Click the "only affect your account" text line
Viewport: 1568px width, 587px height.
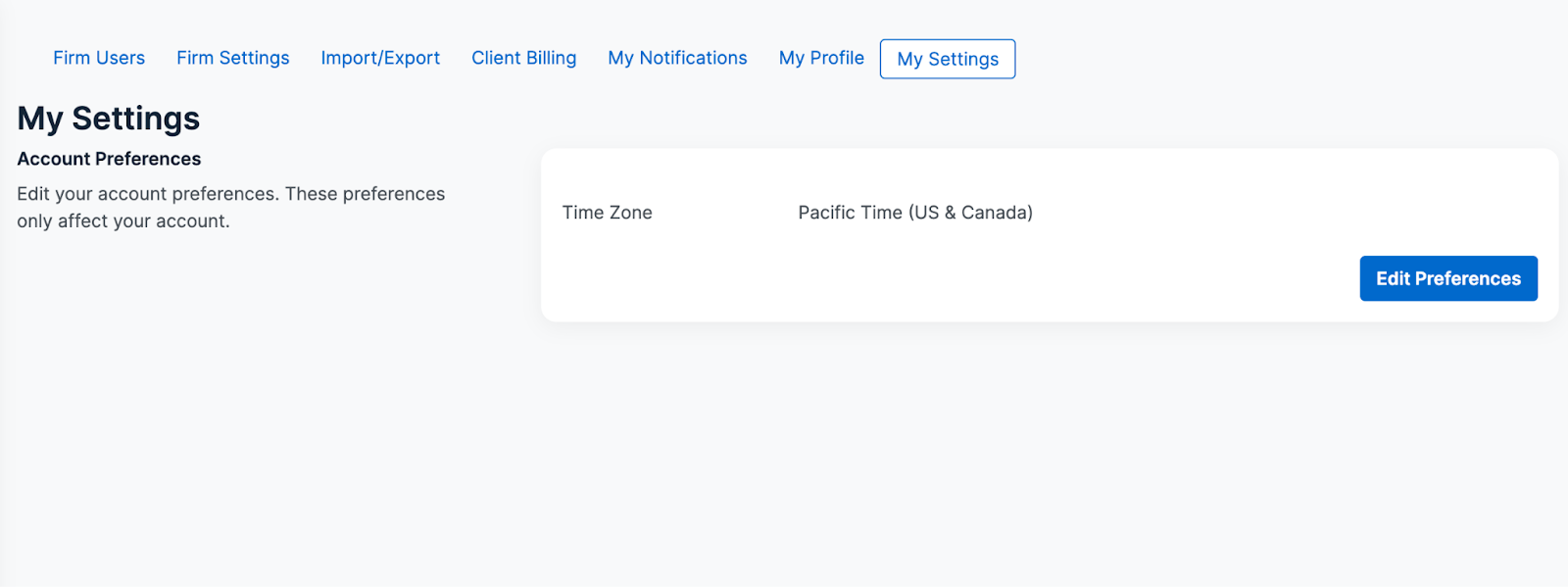(123, 221)
